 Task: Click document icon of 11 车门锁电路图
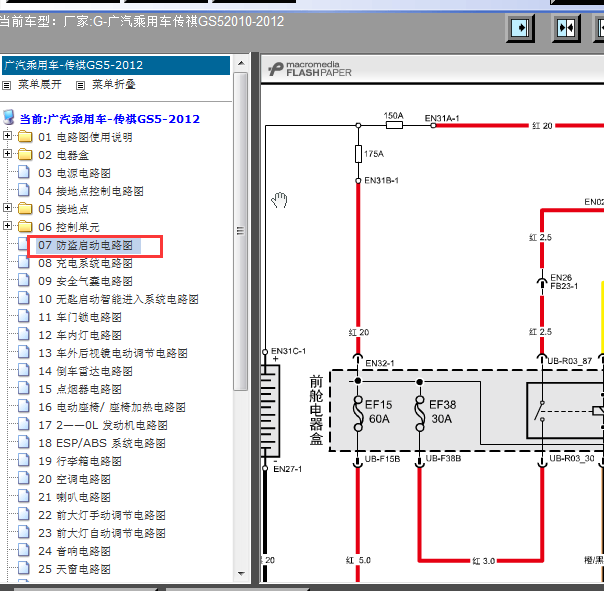(24, 316)
